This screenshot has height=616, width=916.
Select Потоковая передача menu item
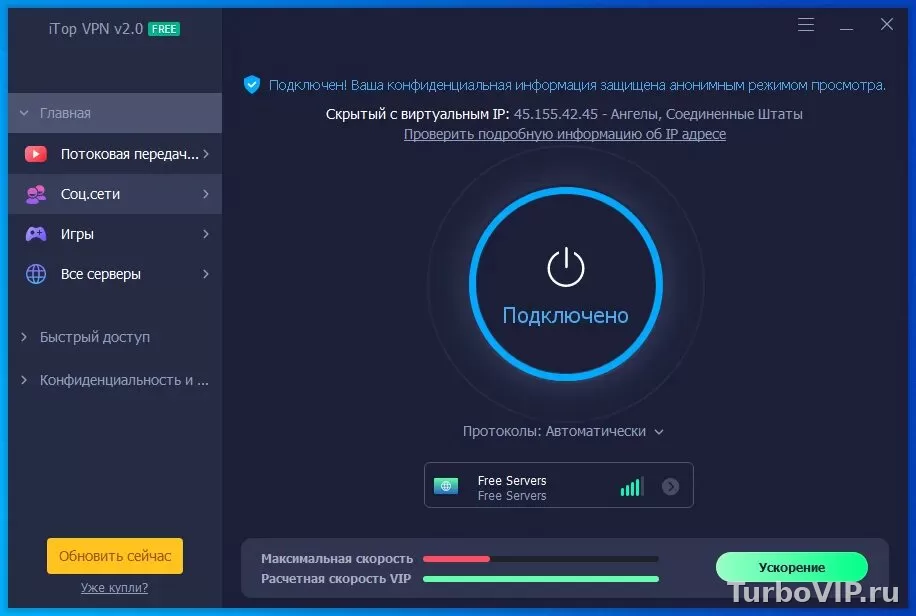115,154
